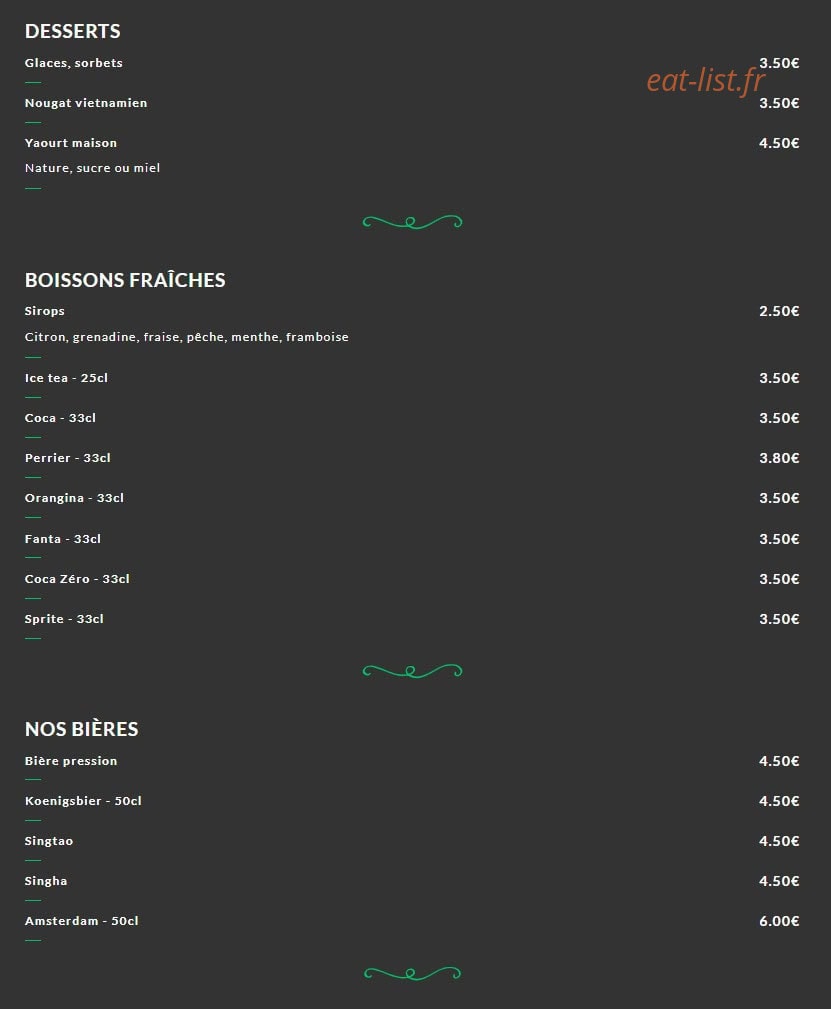Click the 3.80€ Perrier price
The image size is (831, 1009).
click(x=779, y=458)
